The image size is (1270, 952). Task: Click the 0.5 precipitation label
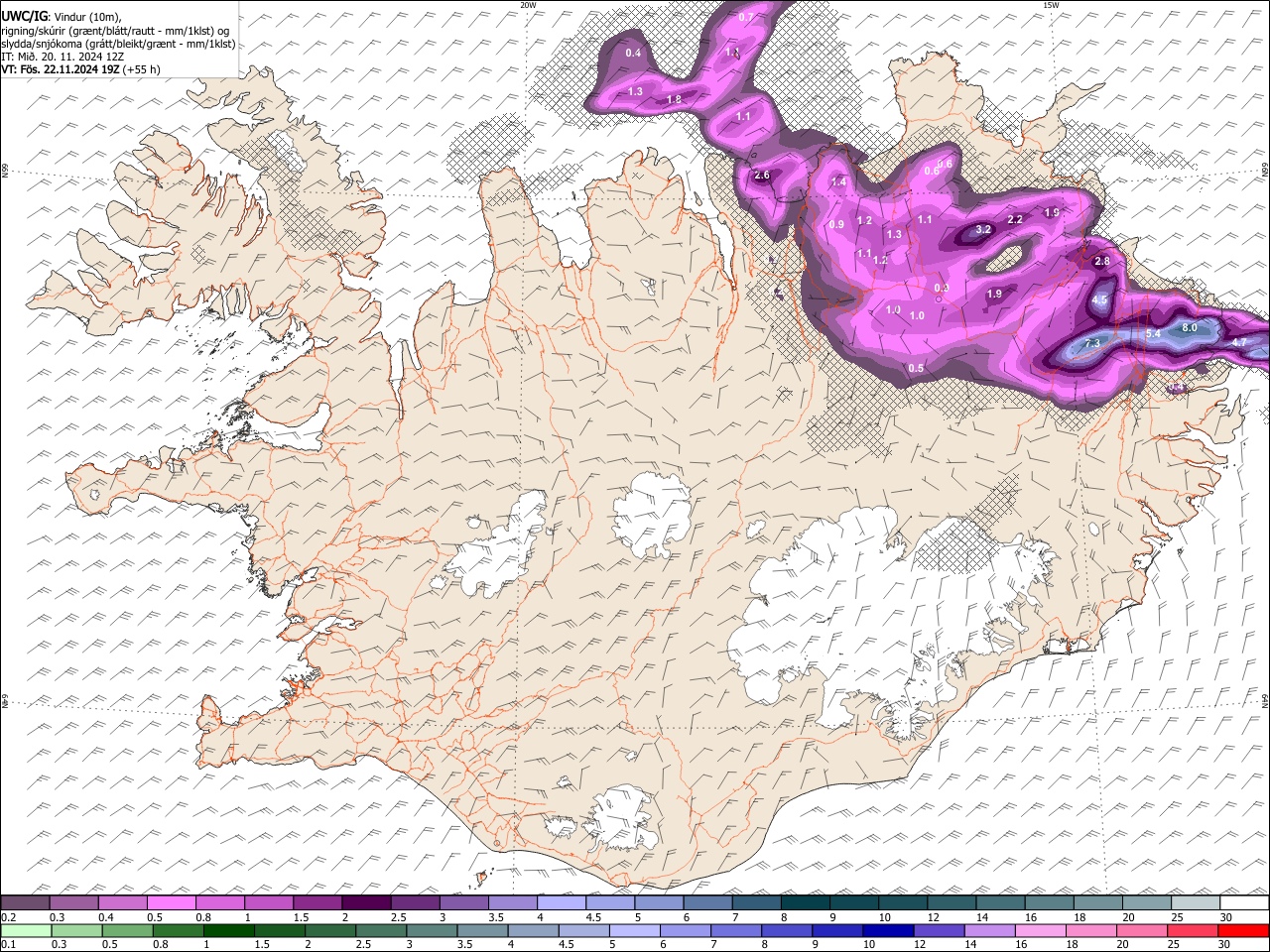pos(916,368)
